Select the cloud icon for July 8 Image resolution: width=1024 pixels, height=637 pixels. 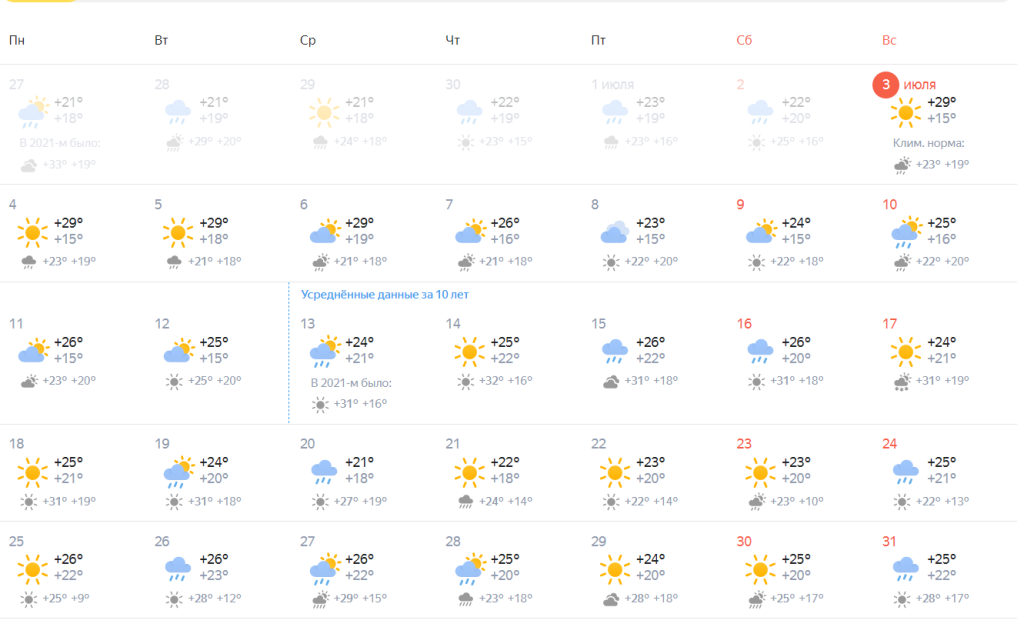tap(615, 232)
